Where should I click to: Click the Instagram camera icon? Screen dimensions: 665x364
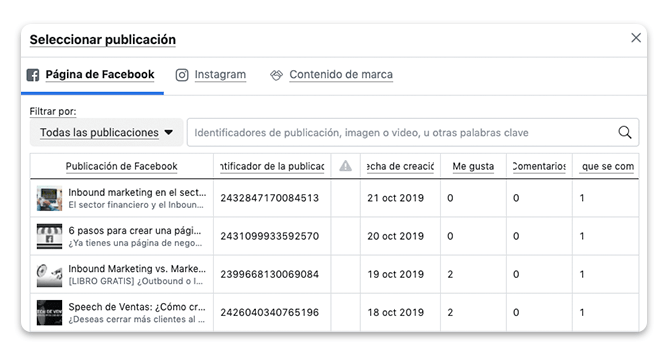tap(182, 75)
